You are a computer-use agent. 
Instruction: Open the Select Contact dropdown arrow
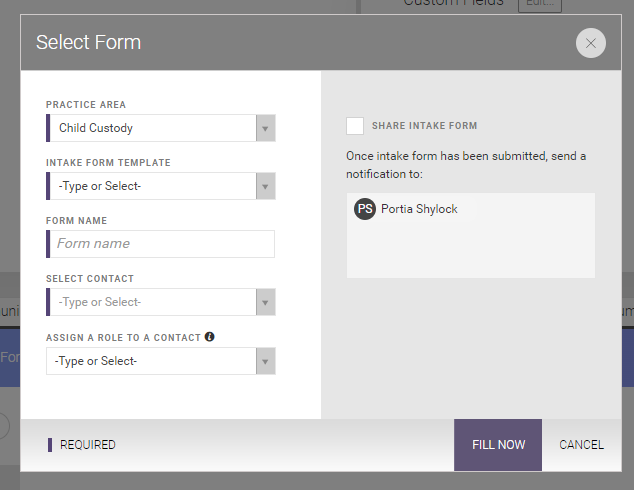pos(266,302)
